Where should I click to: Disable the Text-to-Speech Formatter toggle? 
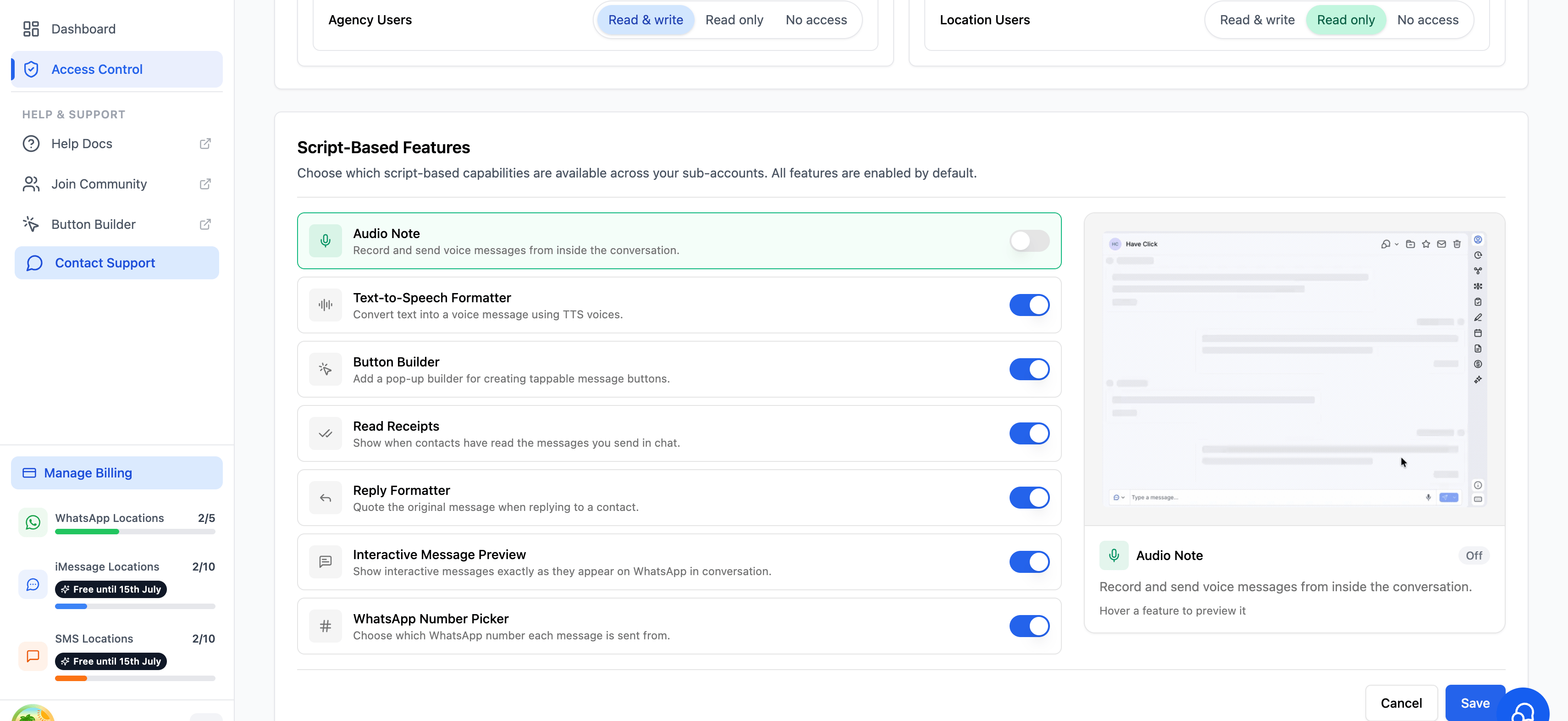pyautogui.click(x=1029, y=305)
